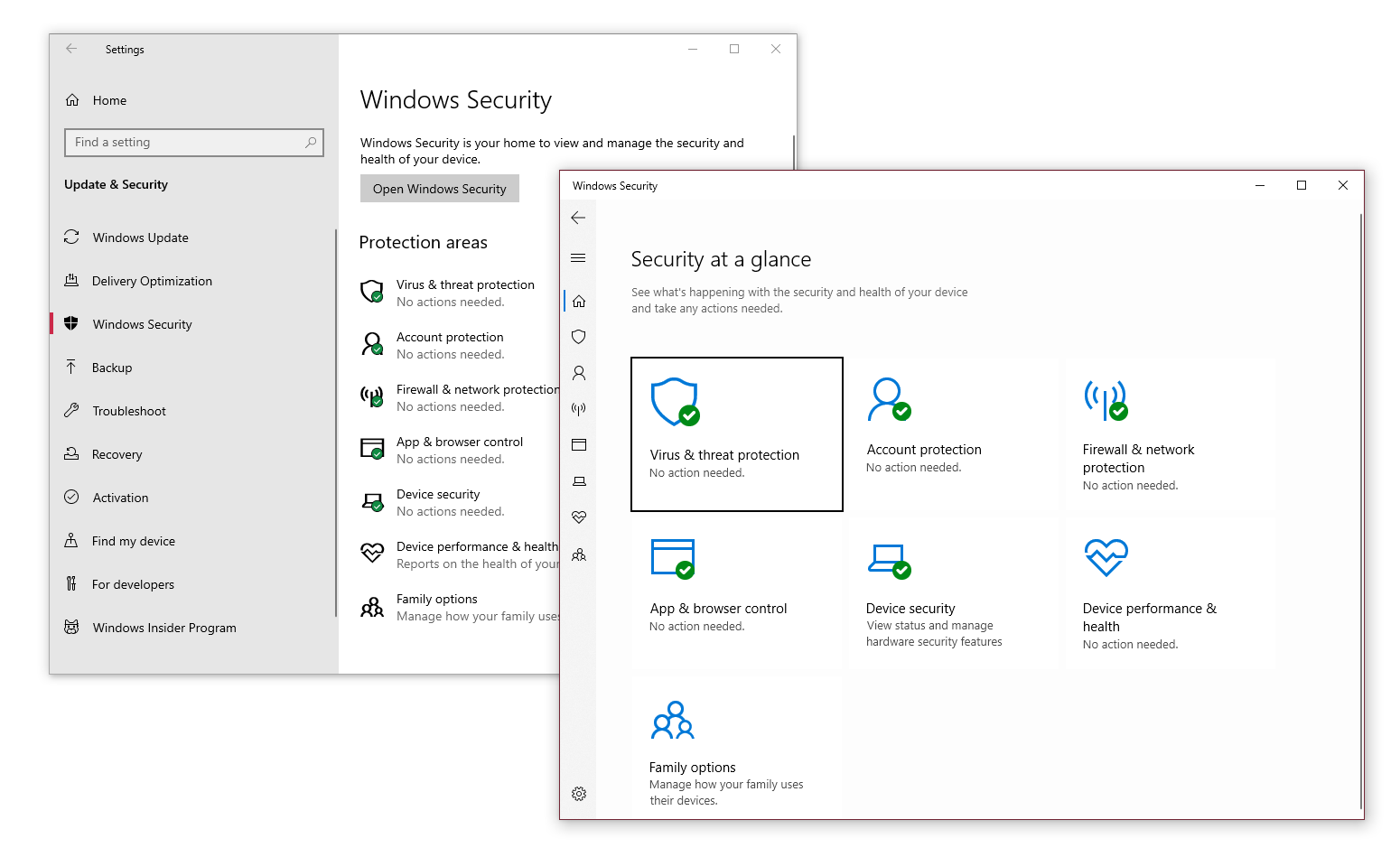Open Windows Insider Program settings

(163, 627)
